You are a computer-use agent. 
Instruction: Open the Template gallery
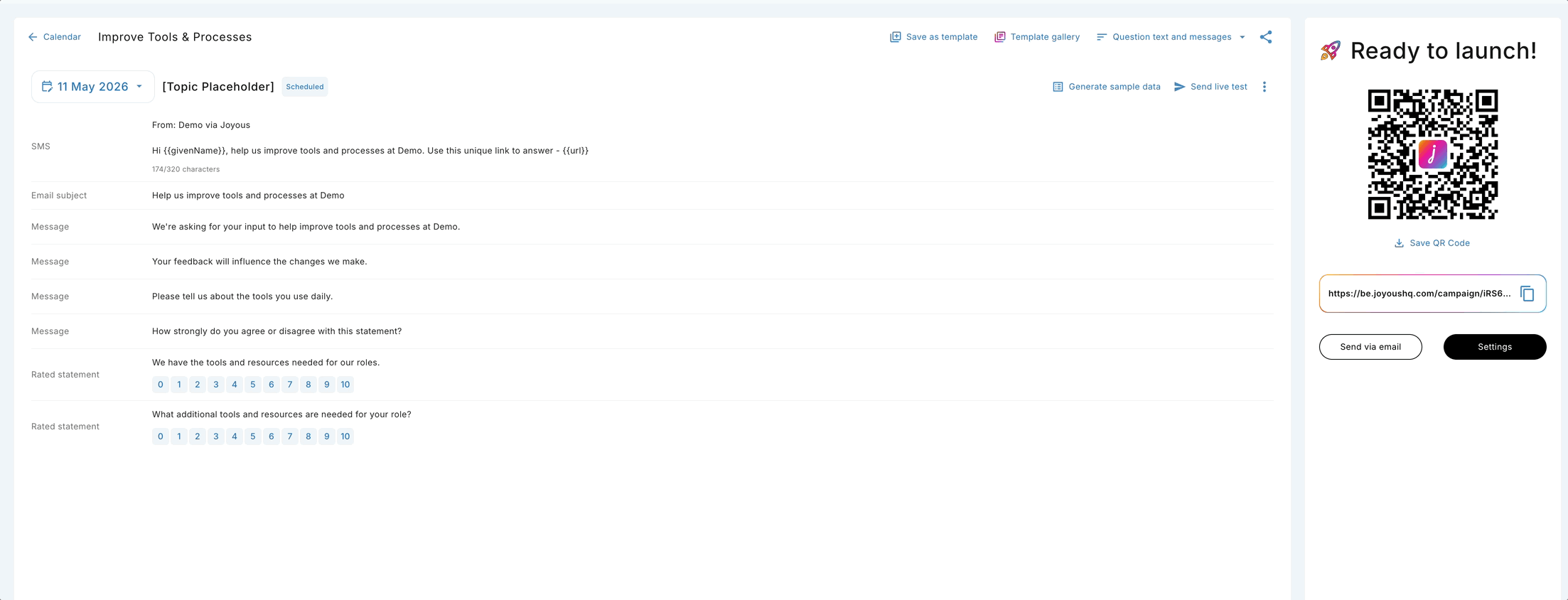1037,37
